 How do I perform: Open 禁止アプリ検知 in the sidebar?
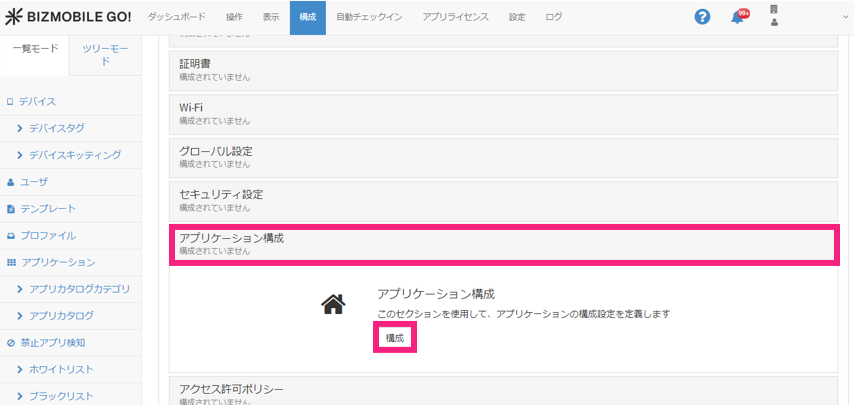coord(53,343)
